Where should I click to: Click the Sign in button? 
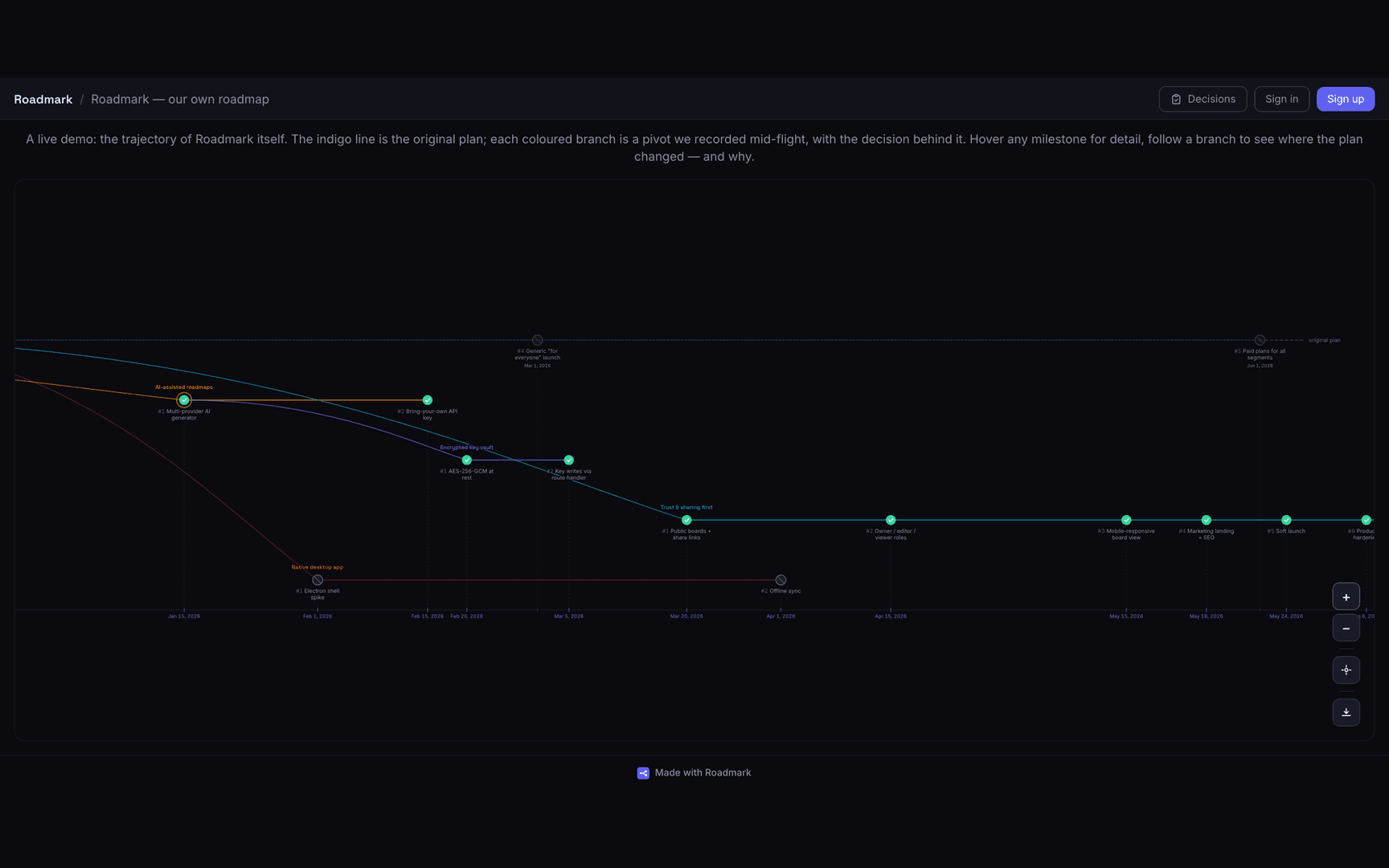[x=1281, y=99]
